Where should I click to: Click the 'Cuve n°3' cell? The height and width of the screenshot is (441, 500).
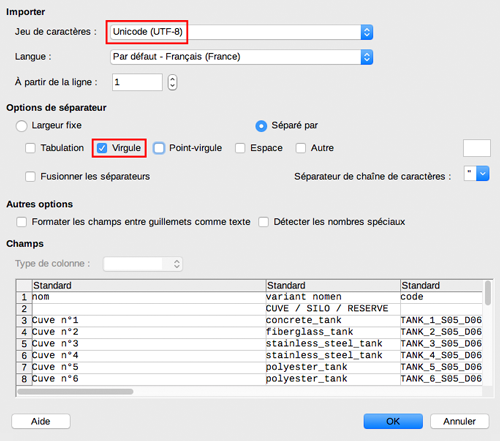click(149, 344)
